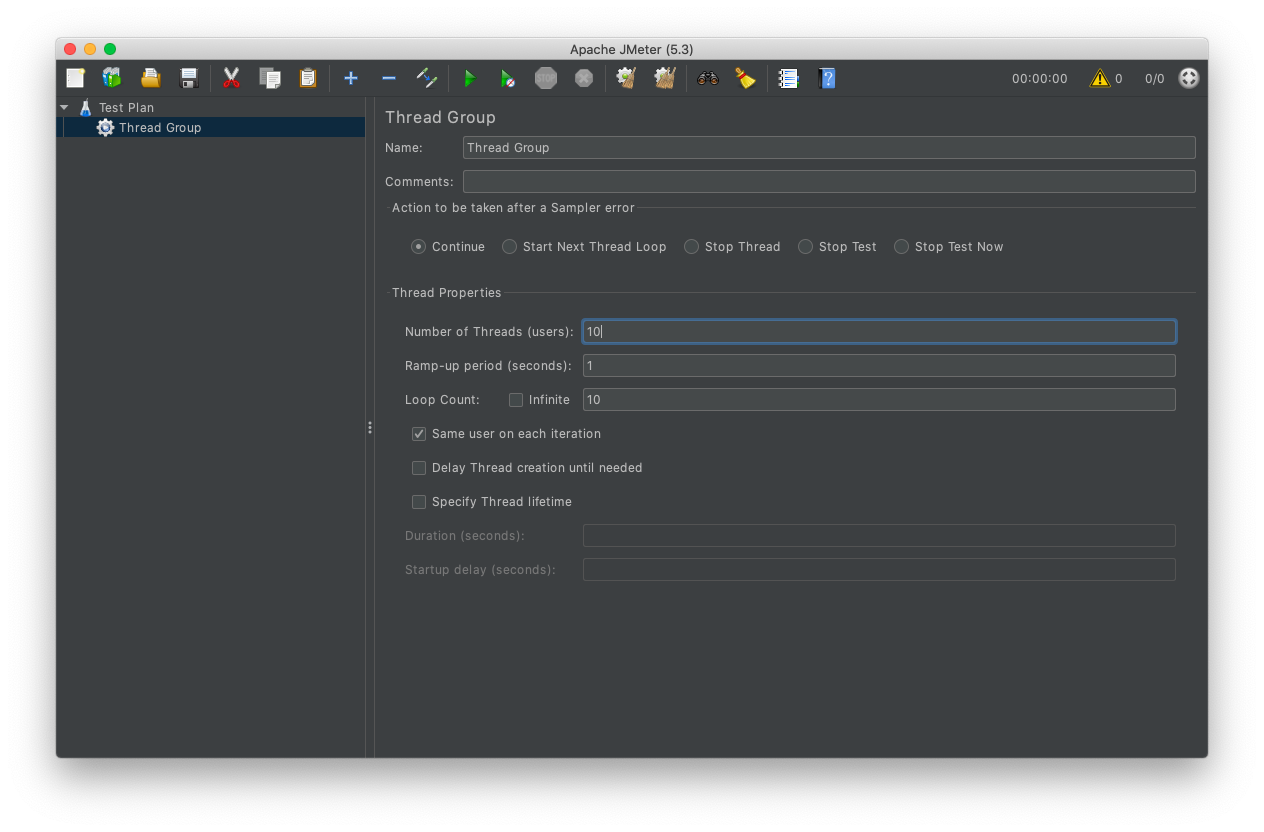Viewport: 1264px width, 832px height.
Task: Start test with no pauses icon
Action: point(508,78)
